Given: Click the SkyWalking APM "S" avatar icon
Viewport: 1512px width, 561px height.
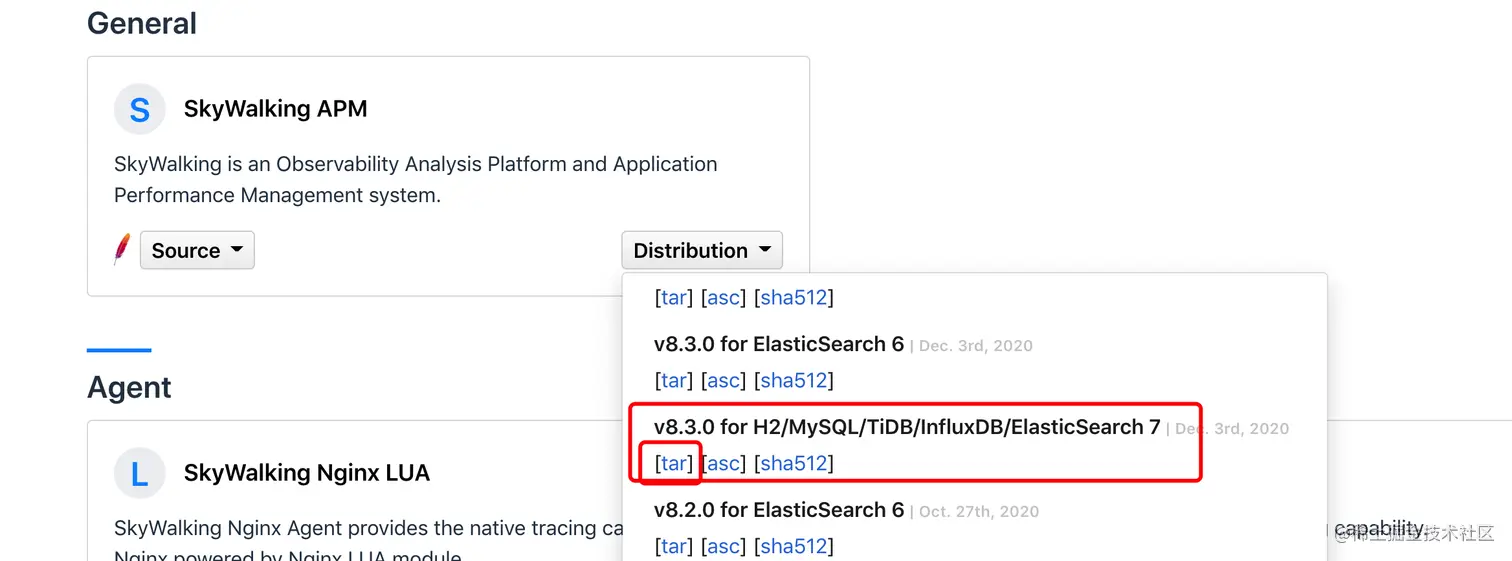Looking at the screenshot, I should point(139,109).
